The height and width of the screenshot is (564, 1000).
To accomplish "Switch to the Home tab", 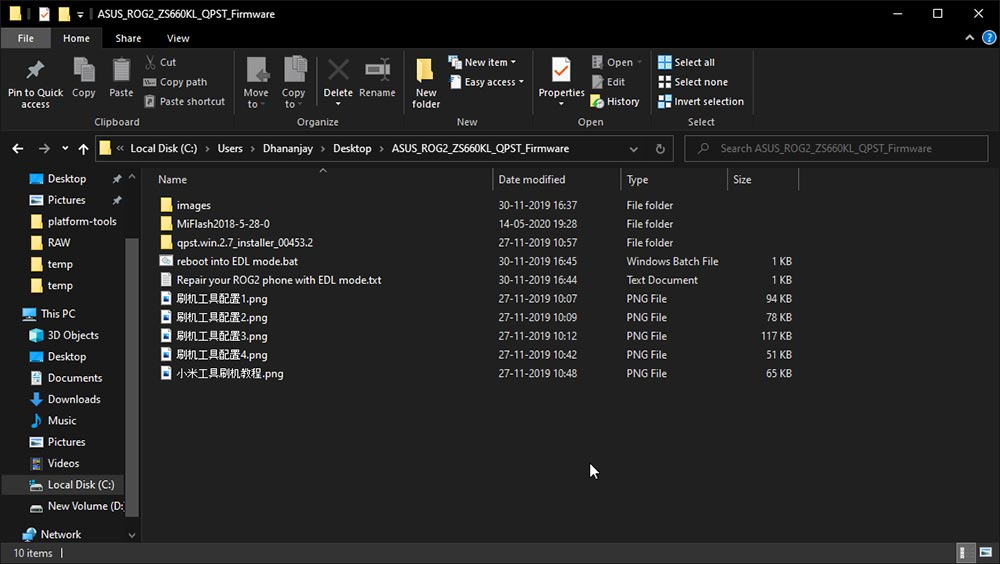I will click(x=76, y=38).
